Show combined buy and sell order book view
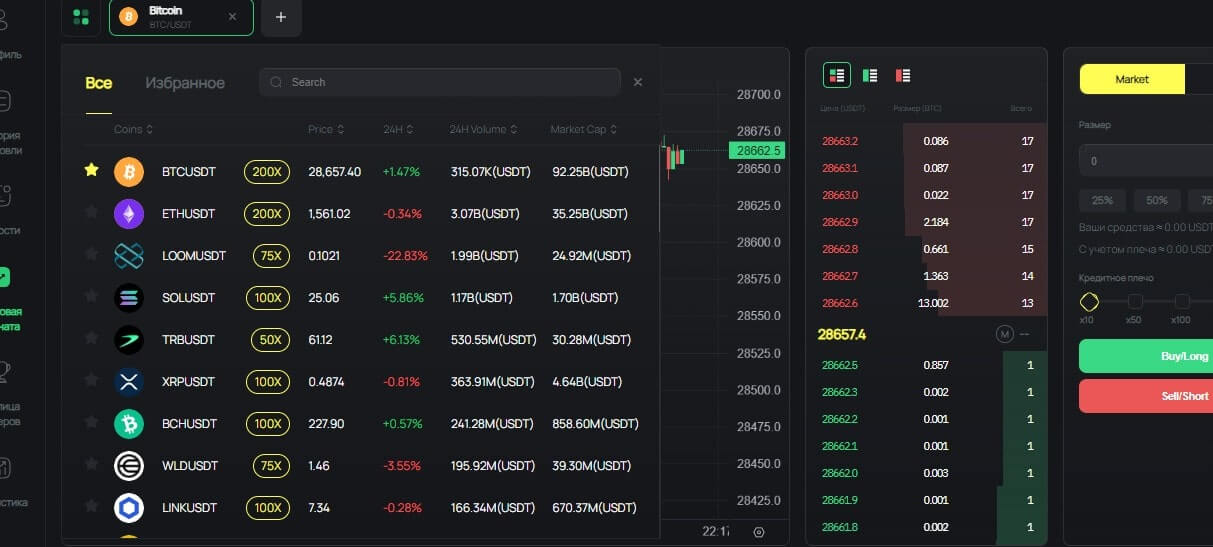Screen dimensions: 1213x547 pos(837,75)
